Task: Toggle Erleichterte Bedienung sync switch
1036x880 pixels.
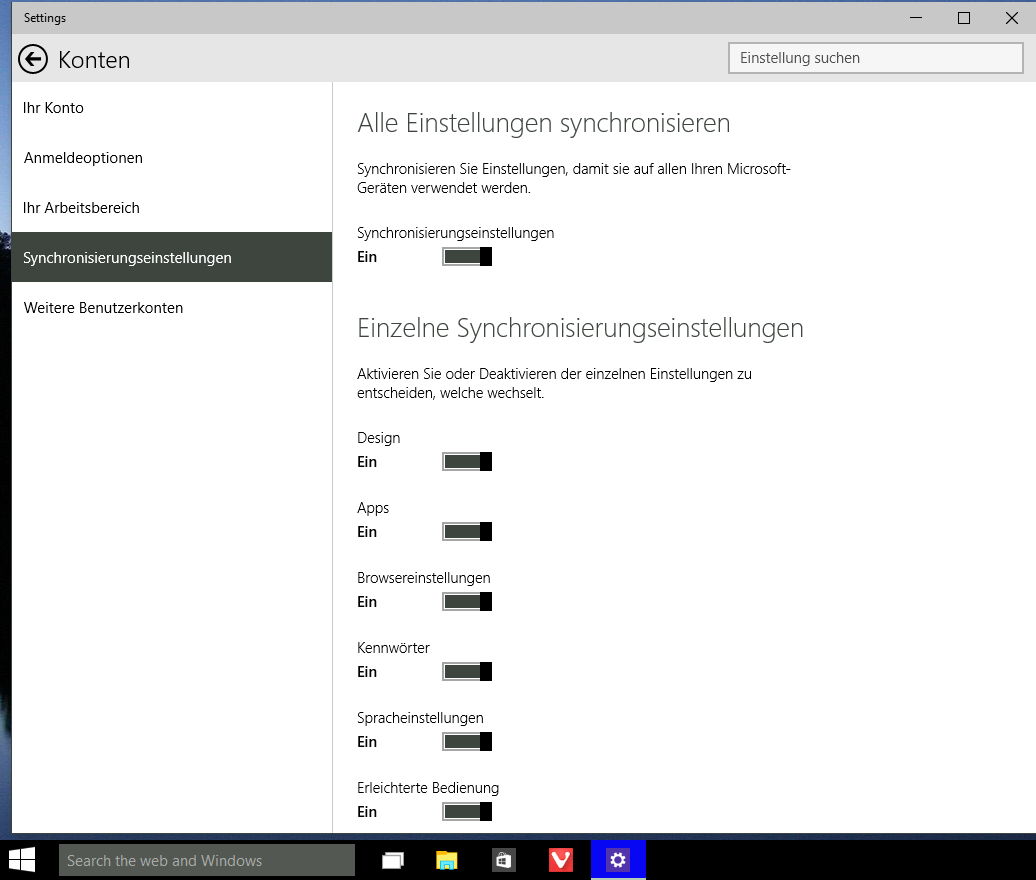Action: (466, 812)
